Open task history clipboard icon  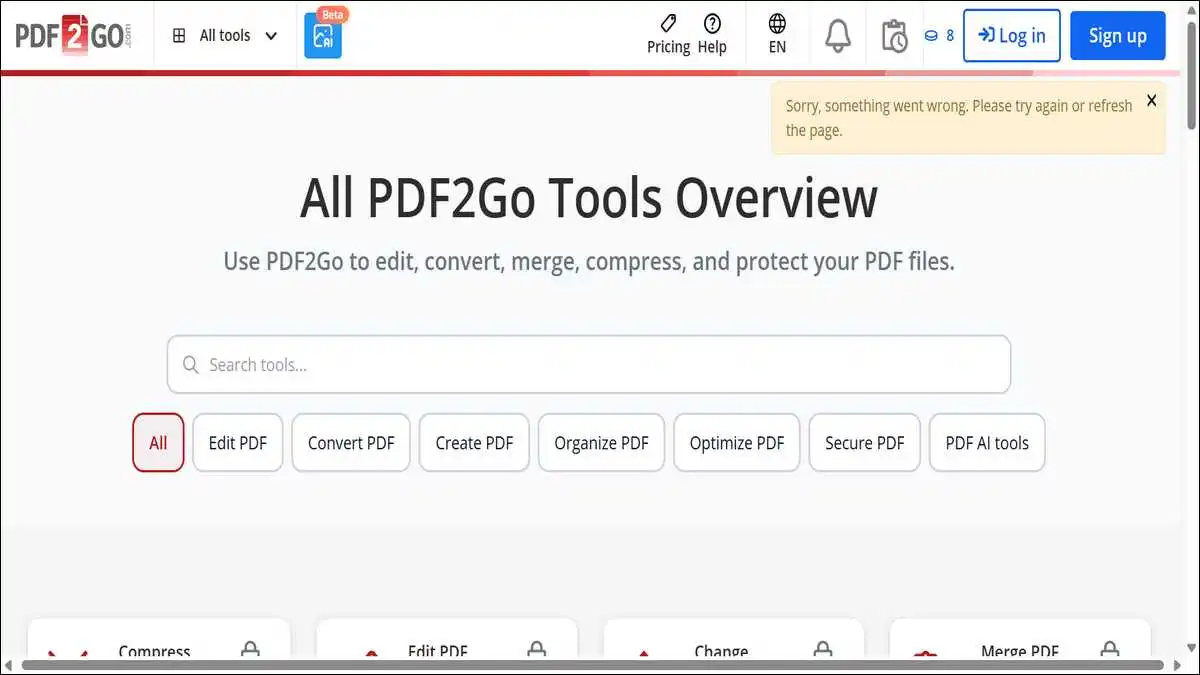click(x=894, y=36)
